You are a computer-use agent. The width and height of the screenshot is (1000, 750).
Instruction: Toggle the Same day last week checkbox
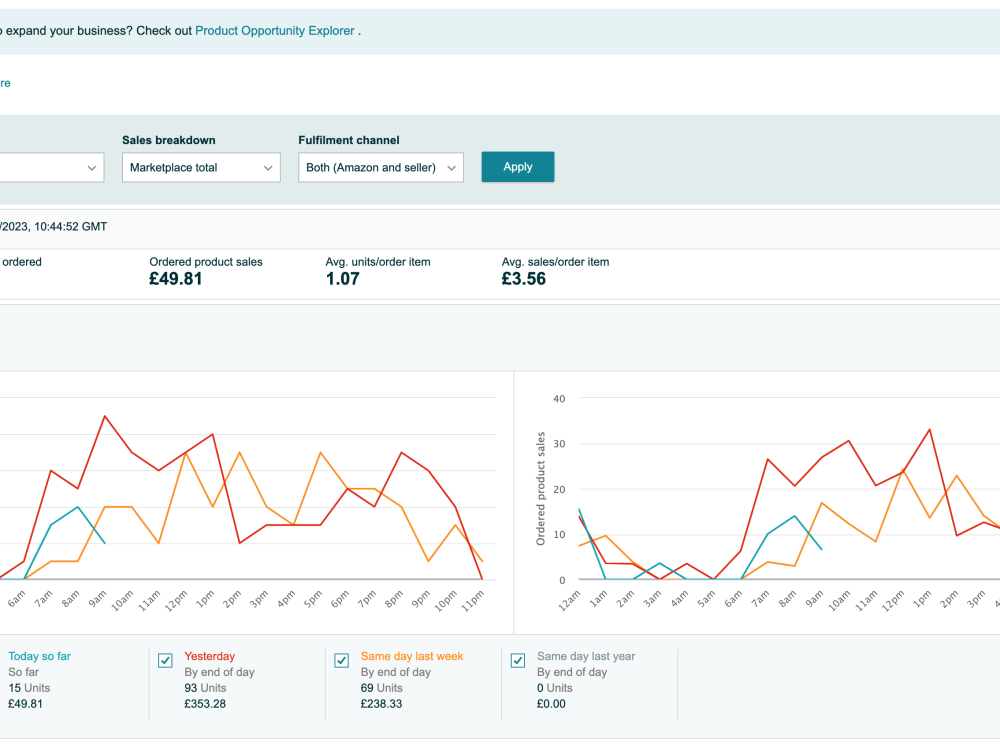[x=341, y=660]
